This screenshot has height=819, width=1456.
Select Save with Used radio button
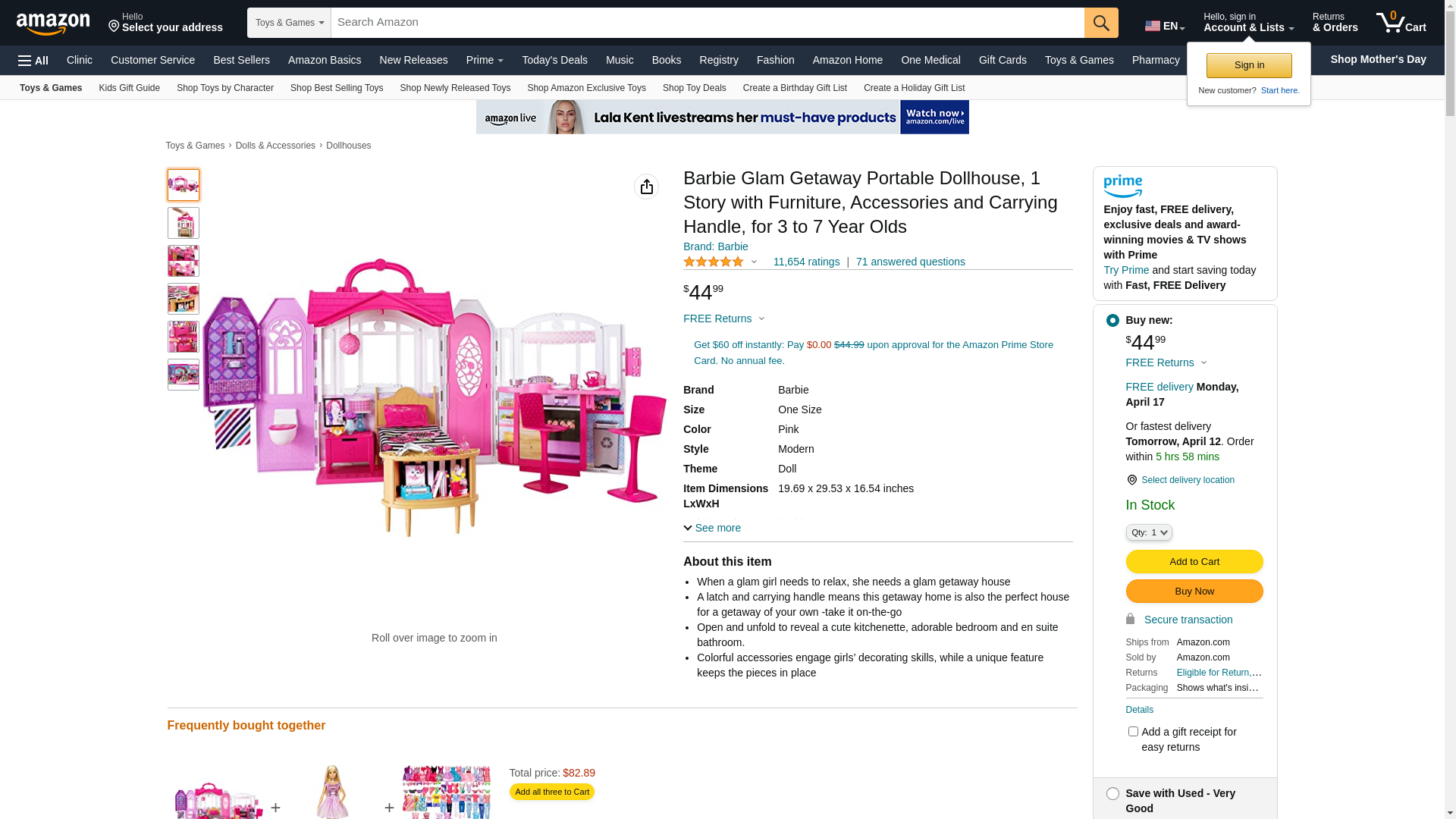1112,793
